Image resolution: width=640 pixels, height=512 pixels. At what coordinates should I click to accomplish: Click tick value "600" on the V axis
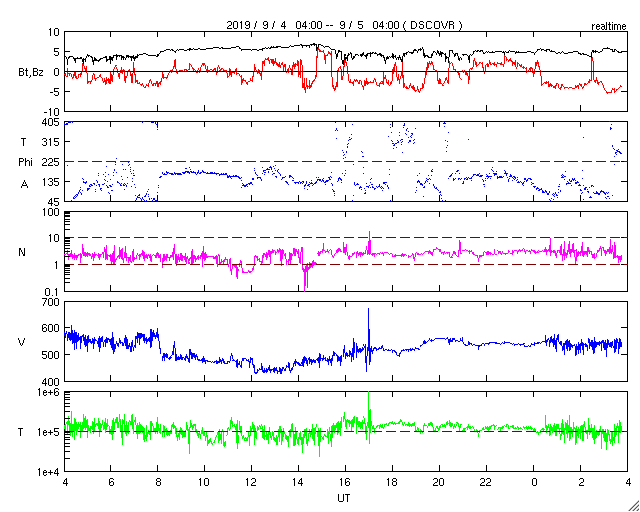coord(52,329)
